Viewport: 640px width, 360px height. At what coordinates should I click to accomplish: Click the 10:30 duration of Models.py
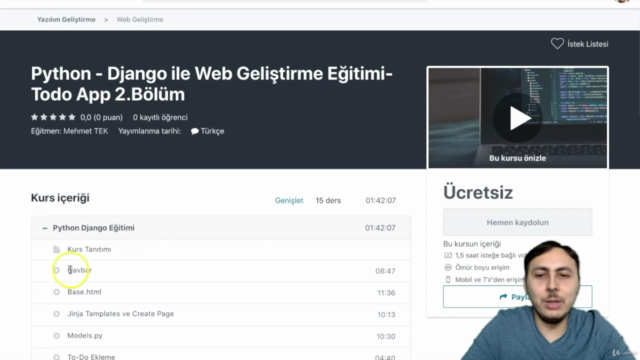pyautogui.click(x=386, y=336)
